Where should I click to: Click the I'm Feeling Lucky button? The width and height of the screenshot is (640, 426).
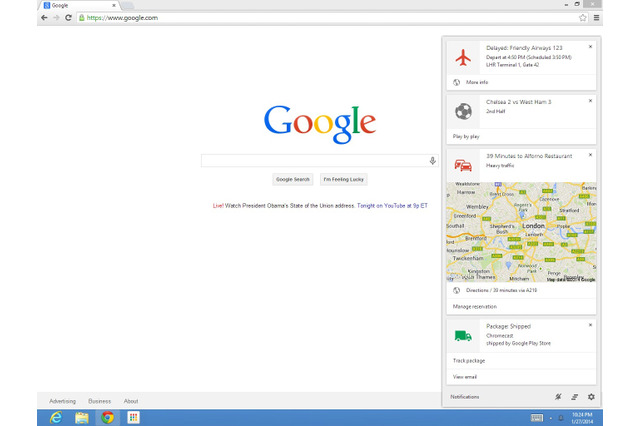pos(343,179)
